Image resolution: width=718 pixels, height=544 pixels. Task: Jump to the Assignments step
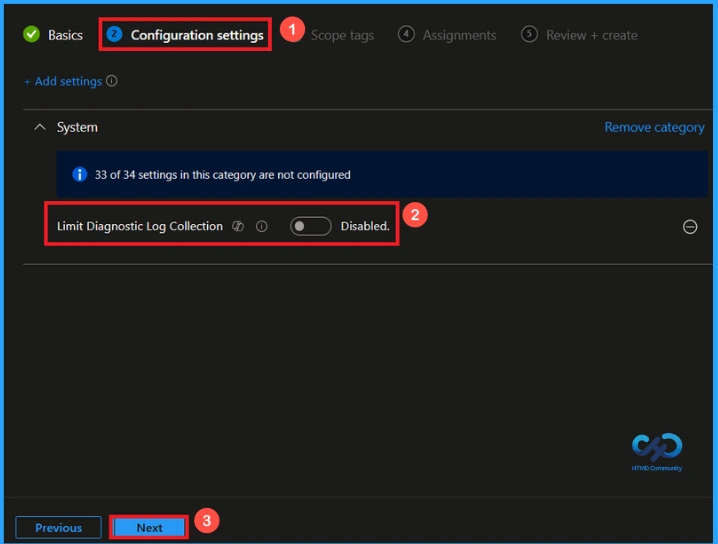tap(447, 35)
